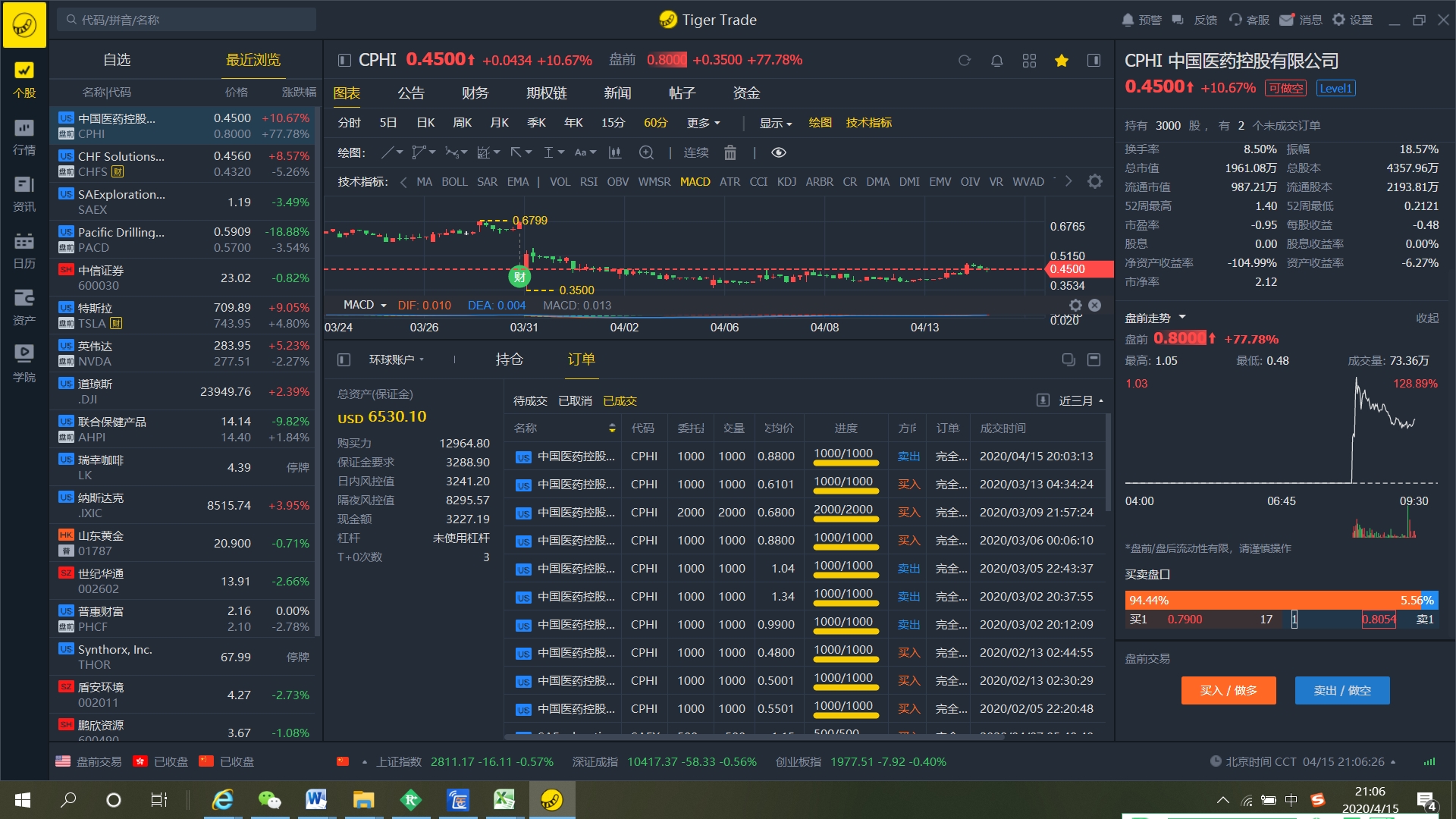Click the 买入 / 做多 buy button
This screenshot has height=819, width=1456.
pyautogui.click(x=1228, y=690)
